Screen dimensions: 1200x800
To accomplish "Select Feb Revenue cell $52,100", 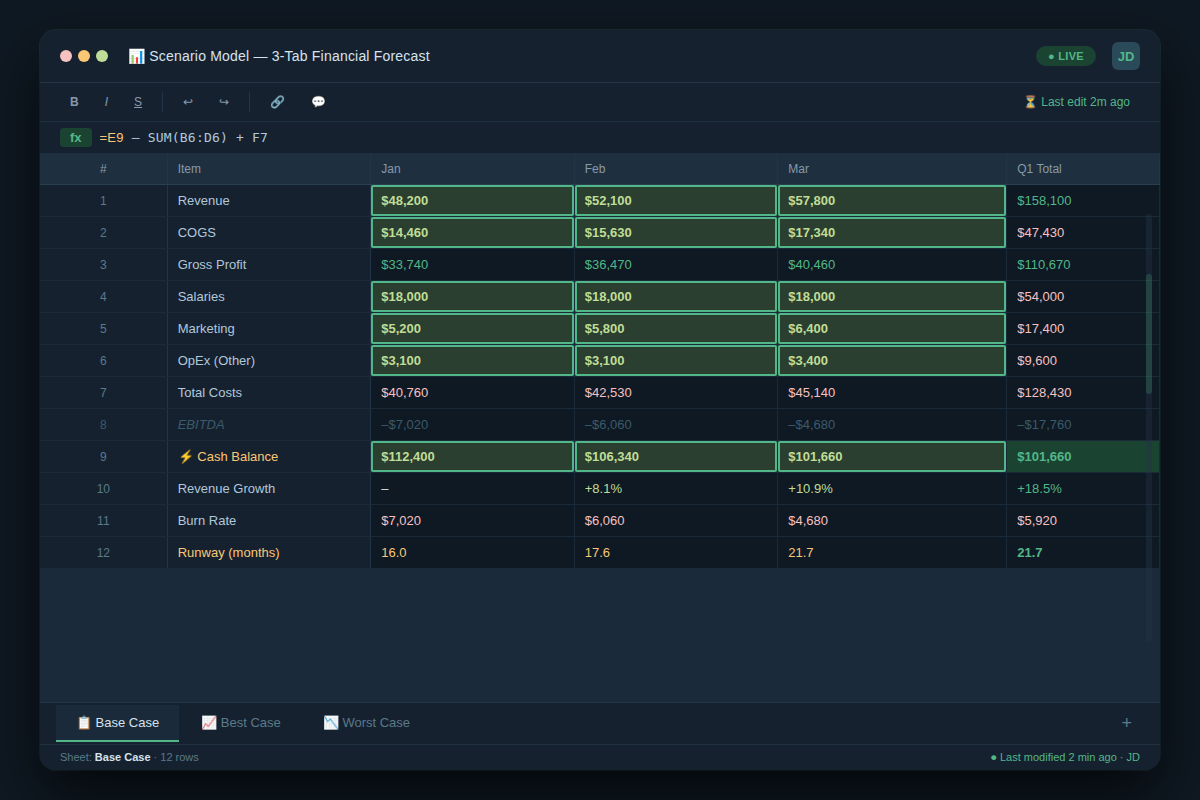I will pyautogui.click(x=676, y=201).
